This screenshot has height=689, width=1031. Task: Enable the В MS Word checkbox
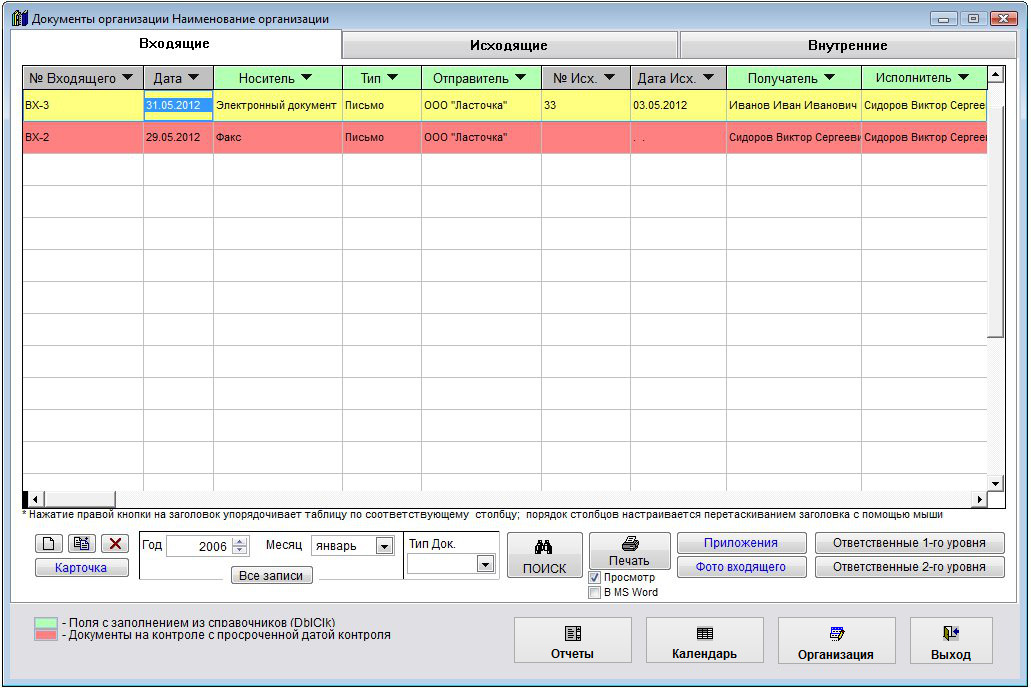point(595,592)
